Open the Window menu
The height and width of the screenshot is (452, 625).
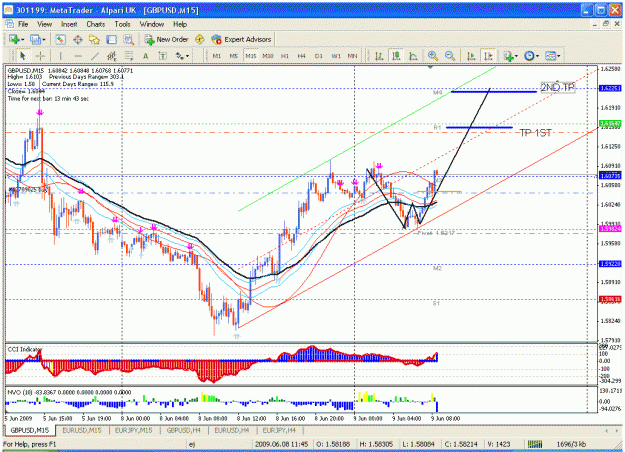(151, 24)
